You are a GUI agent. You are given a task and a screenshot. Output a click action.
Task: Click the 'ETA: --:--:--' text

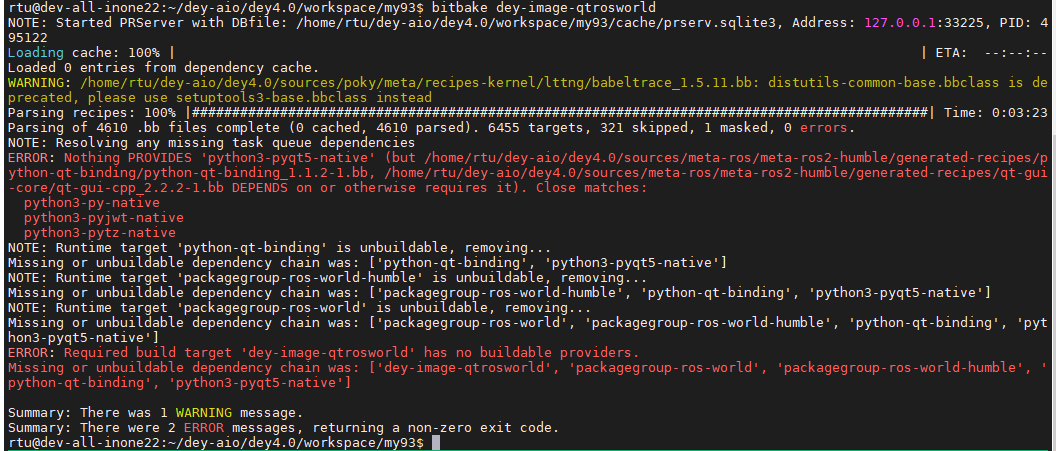[x=989, y=53]
